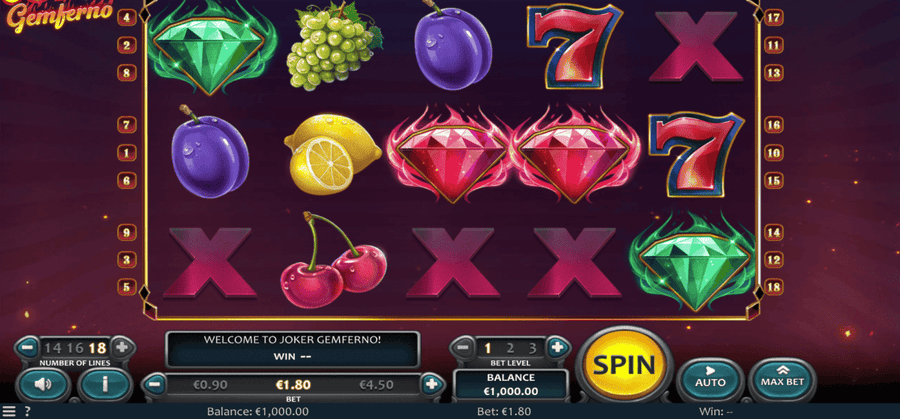Click payline marker 17 on right side
Viewport: 900px width, 419px height.
coord(774,17)
